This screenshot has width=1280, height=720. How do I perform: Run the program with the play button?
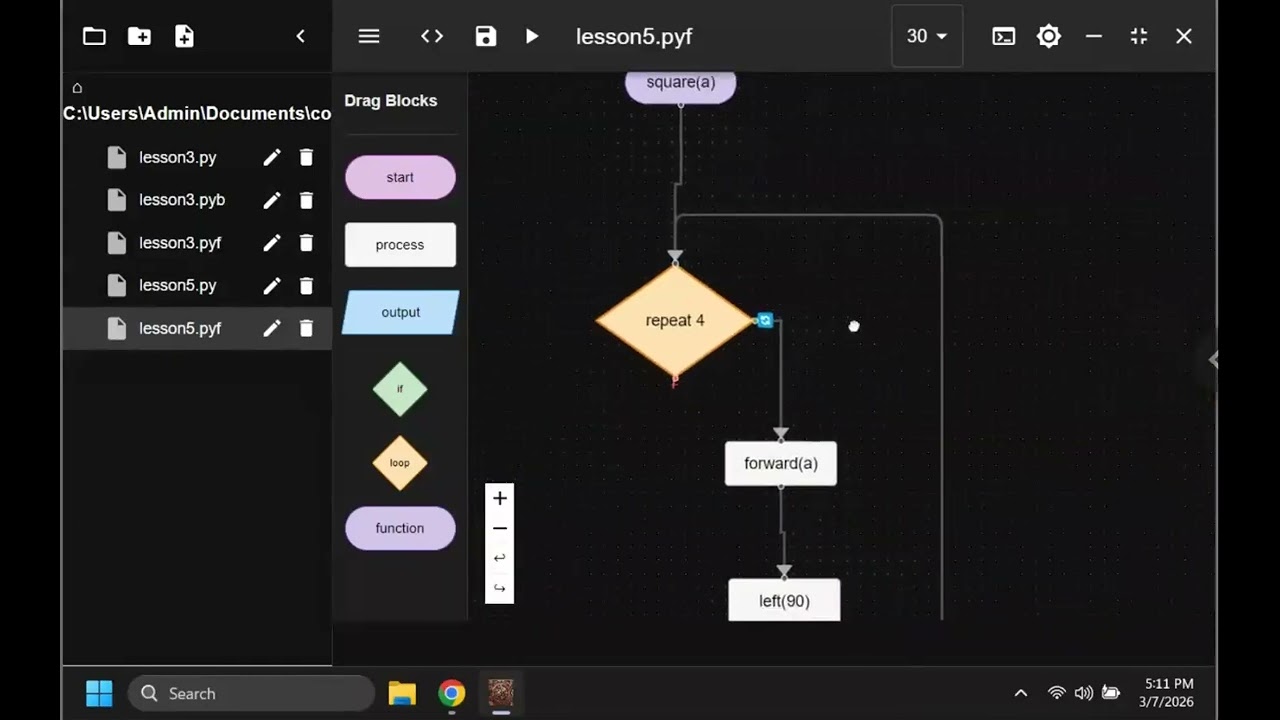532,36
